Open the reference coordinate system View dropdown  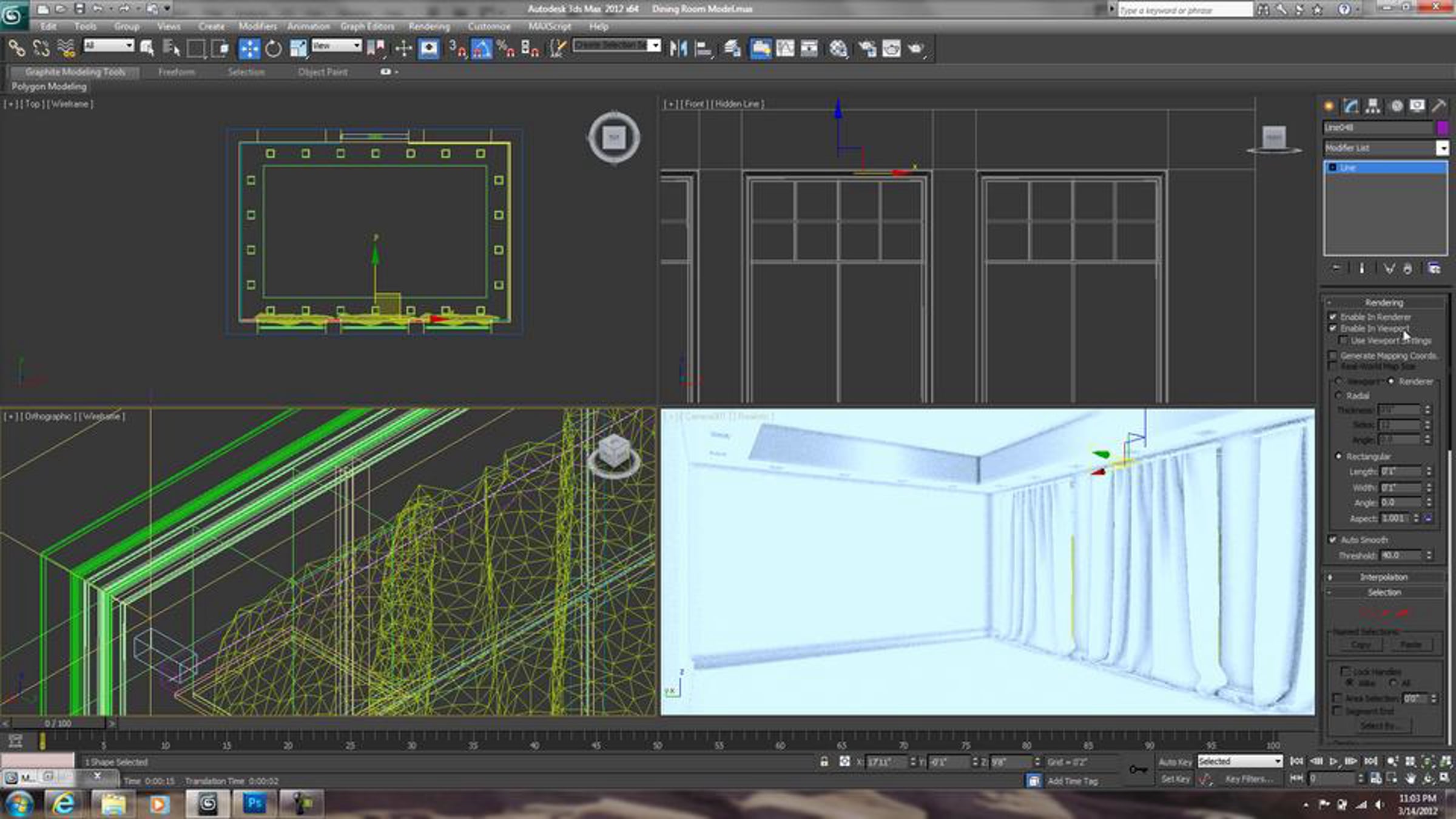click(x=337, y=45)
